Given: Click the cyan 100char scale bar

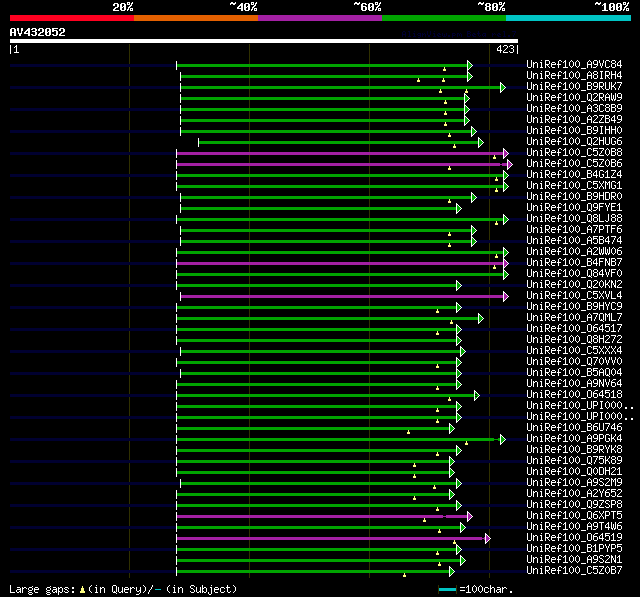Looking at the screenshot, I should [x=447, y=590].
